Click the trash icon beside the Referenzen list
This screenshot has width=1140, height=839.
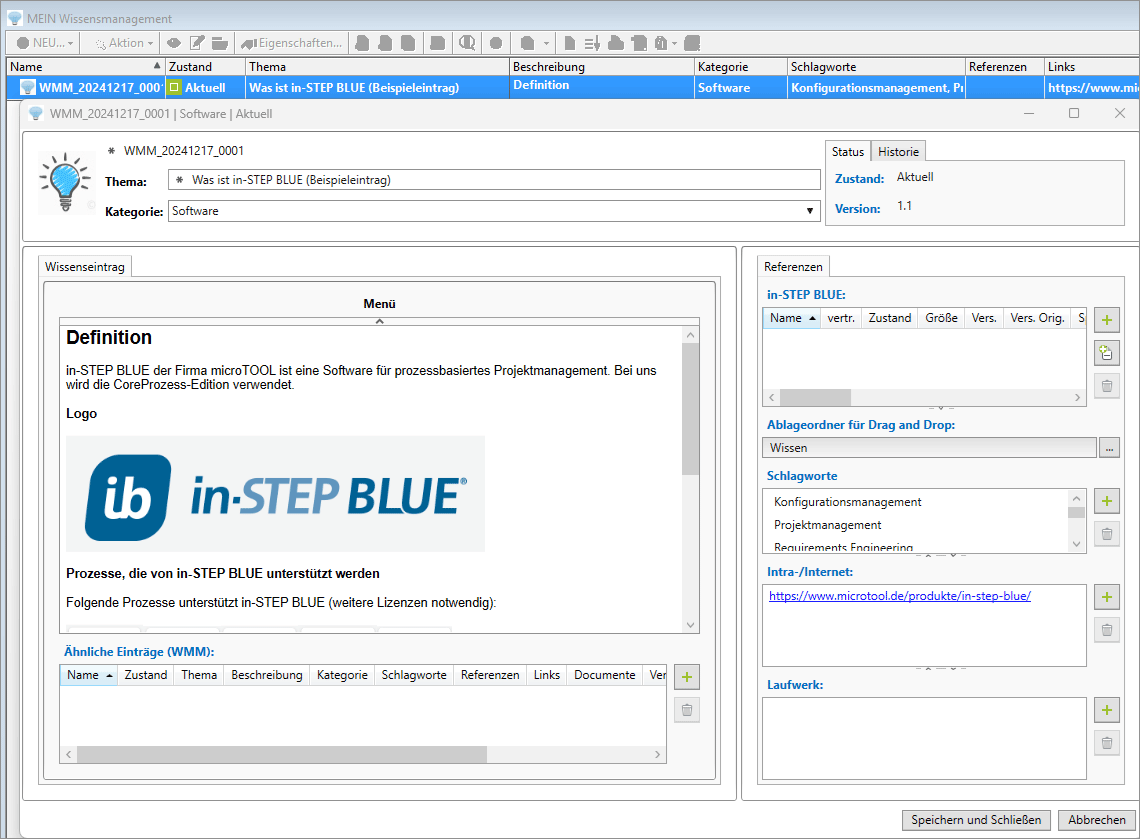tap(1106, 385)
